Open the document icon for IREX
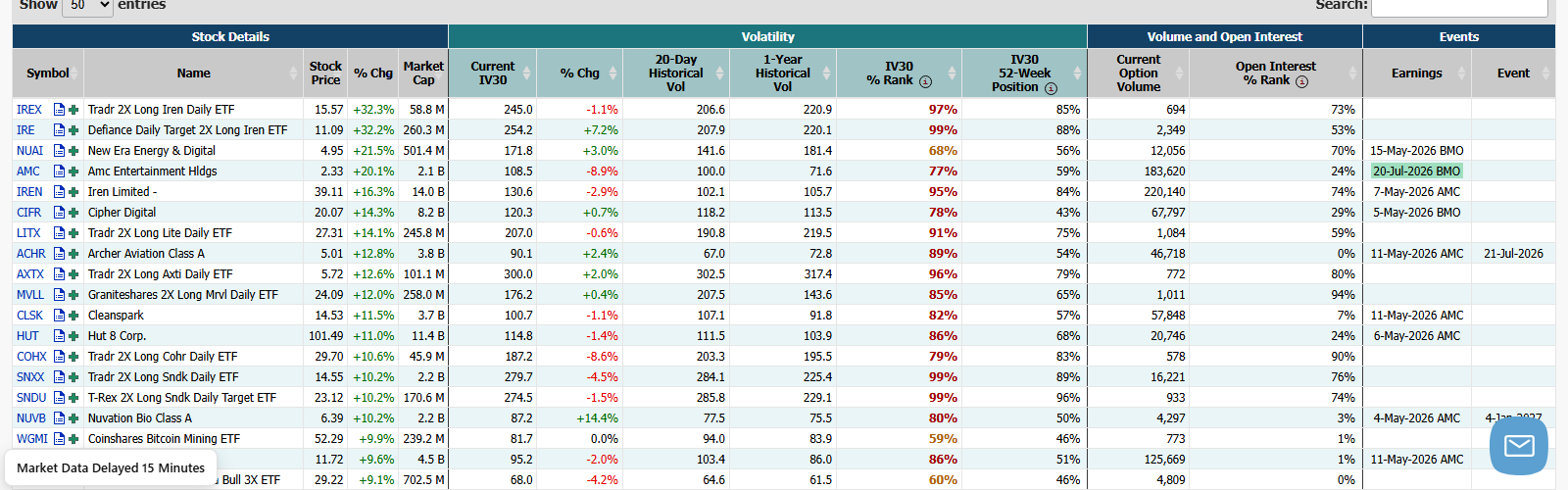 click(59, 110)
